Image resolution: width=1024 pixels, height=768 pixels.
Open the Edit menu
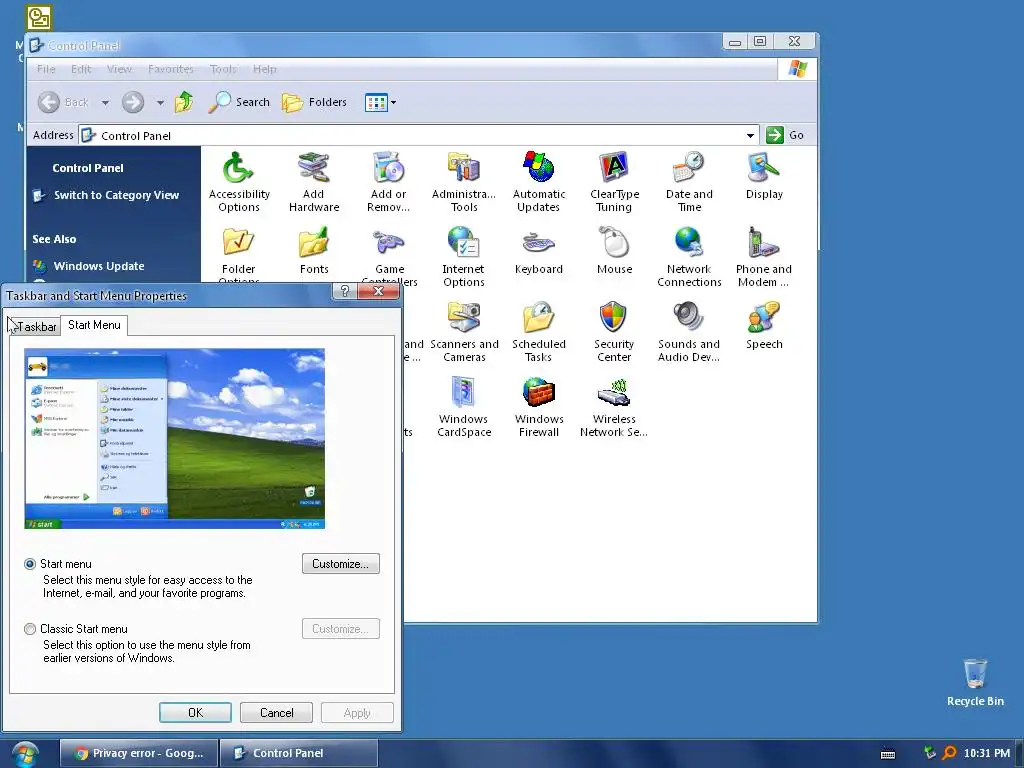pos(81,69)
